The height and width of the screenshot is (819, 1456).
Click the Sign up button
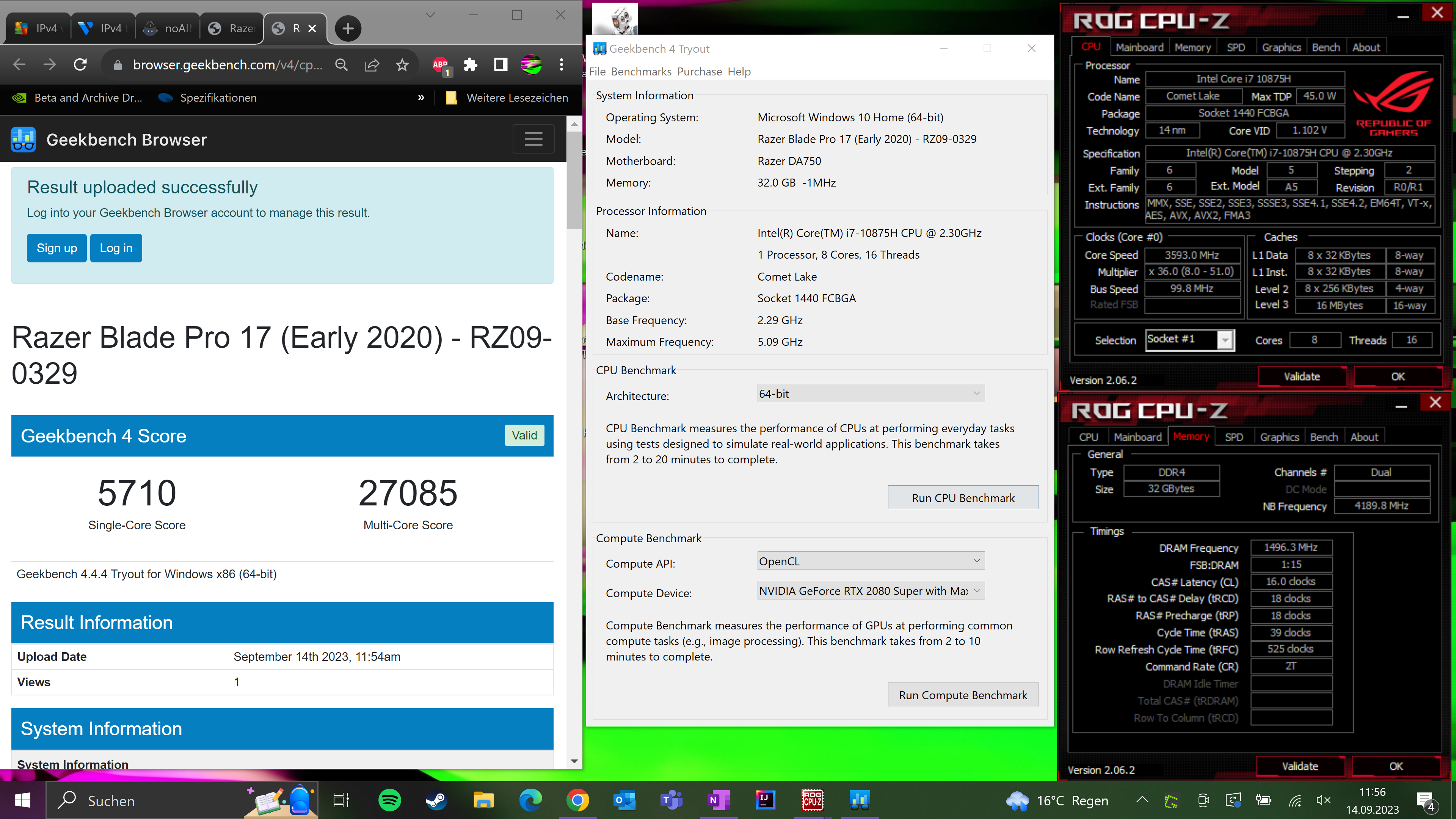(56, 248)
